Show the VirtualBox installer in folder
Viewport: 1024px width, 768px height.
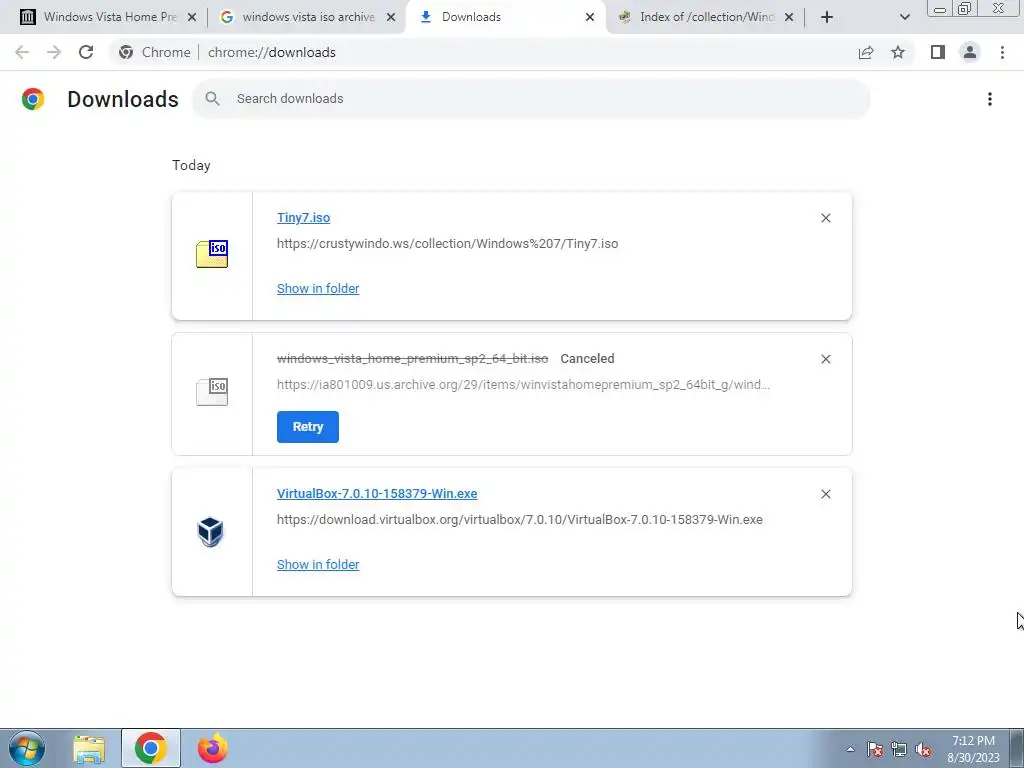pos(318,565)
